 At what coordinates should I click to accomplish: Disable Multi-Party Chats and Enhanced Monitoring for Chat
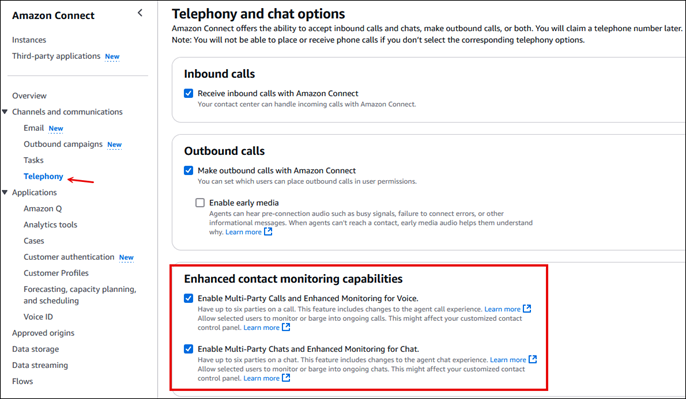click(x=188, y=349)
